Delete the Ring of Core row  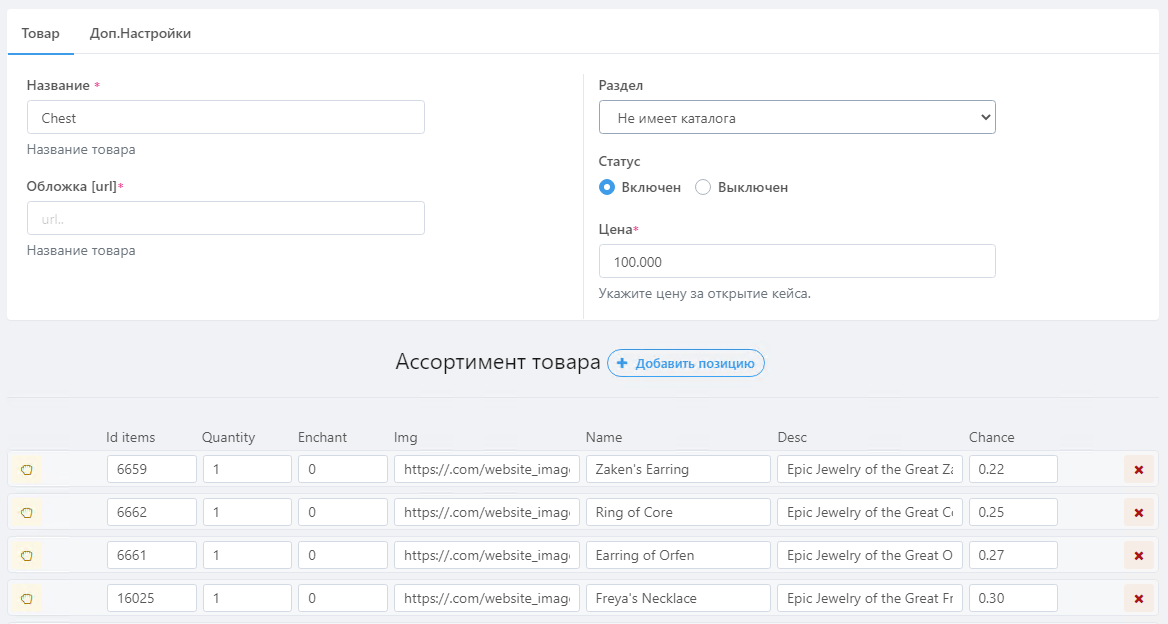coord(1138,512)
